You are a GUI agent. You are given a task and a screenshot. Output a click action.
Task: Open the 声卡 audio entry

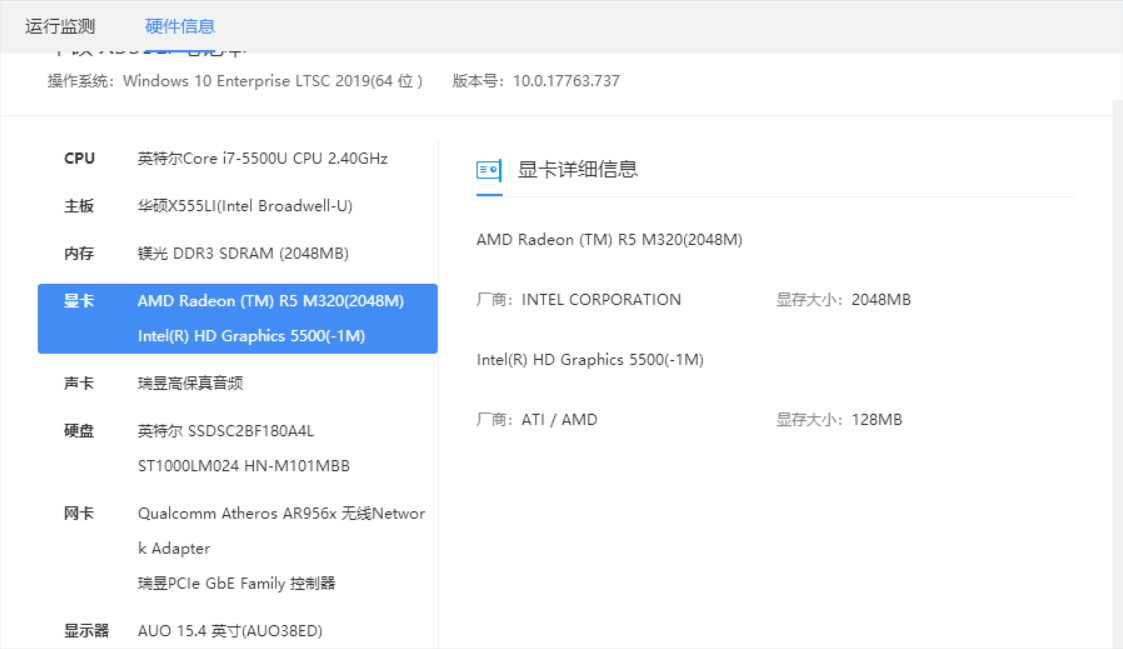click(x=190, y=383)
